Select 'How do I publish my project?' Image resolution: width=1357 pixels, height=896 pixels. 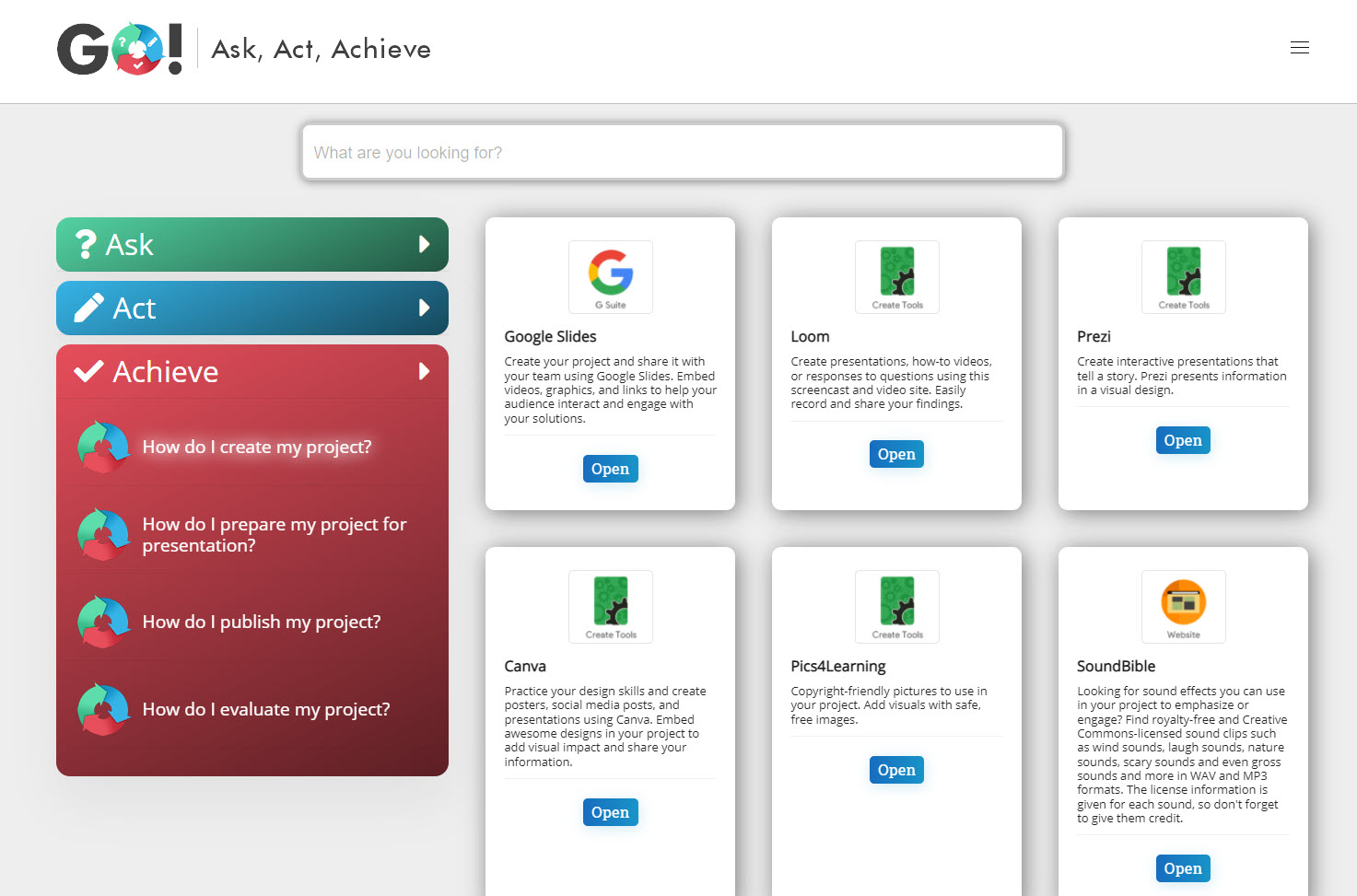(x=262, y=622)
